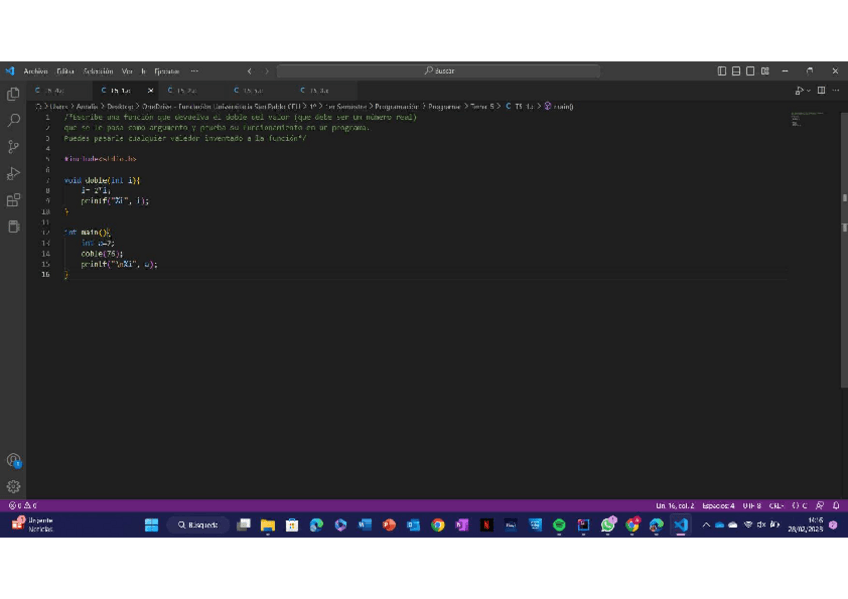
Task: Open the Manage gear settings icon
Action: coord(13,486)
